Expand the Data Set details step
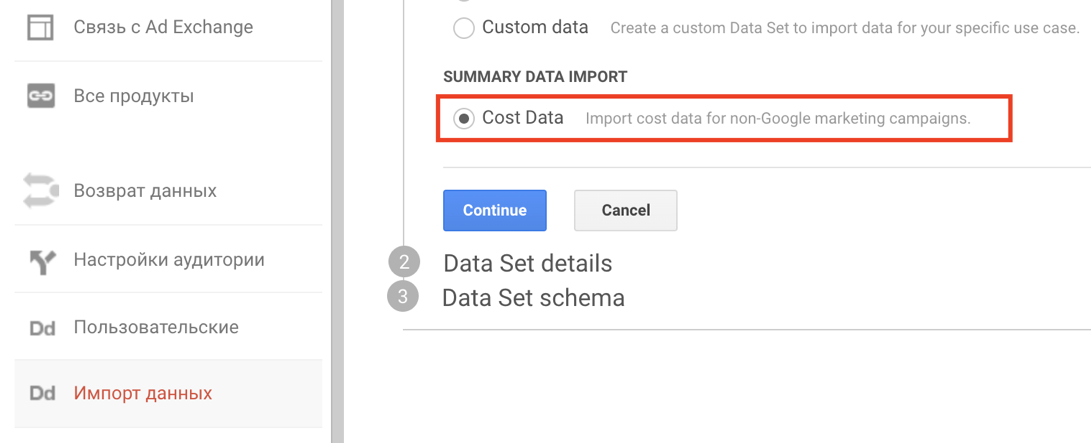This screenshot has width=1091, height=443. (527, 264)
